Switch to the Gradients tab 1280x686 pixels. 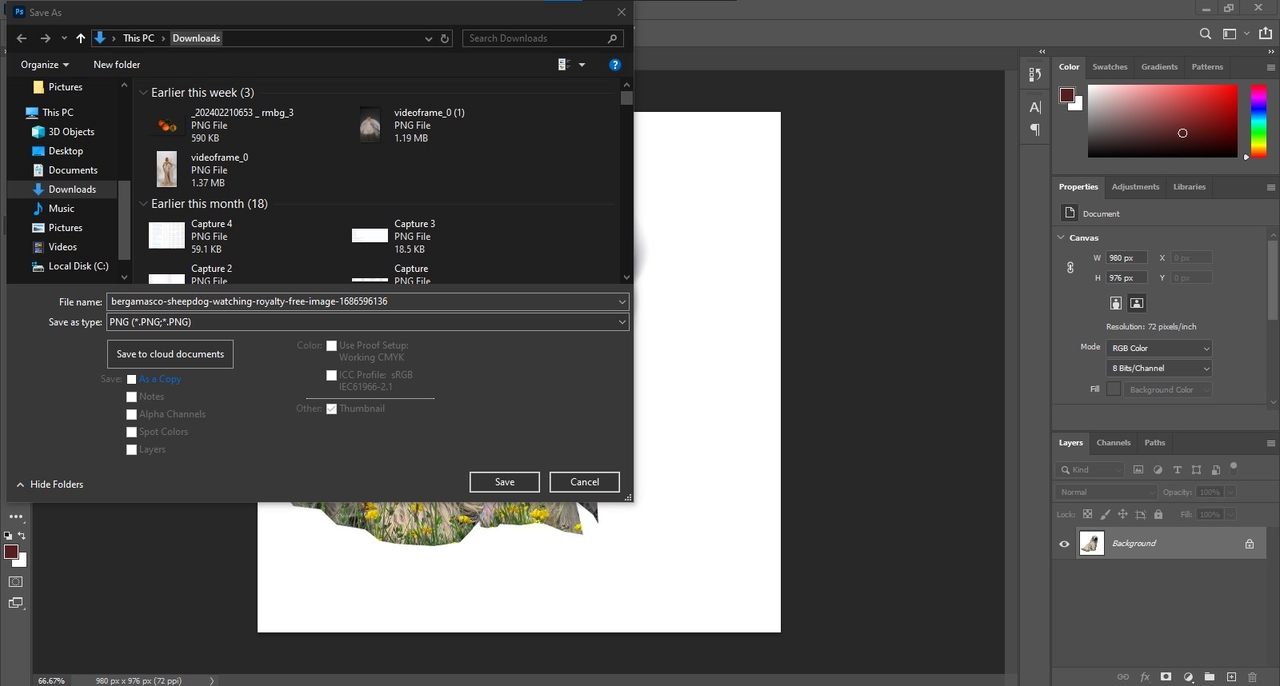click(1159, 67)
